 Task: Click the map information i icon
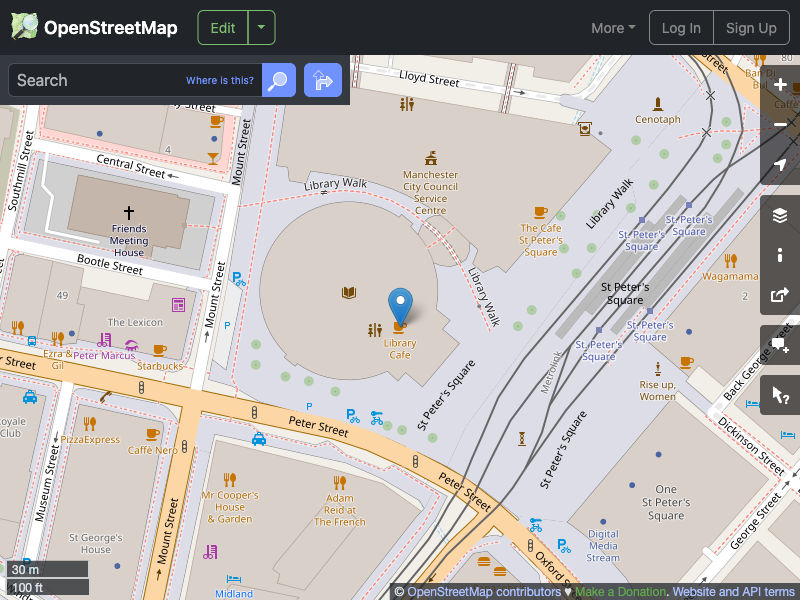780,254
